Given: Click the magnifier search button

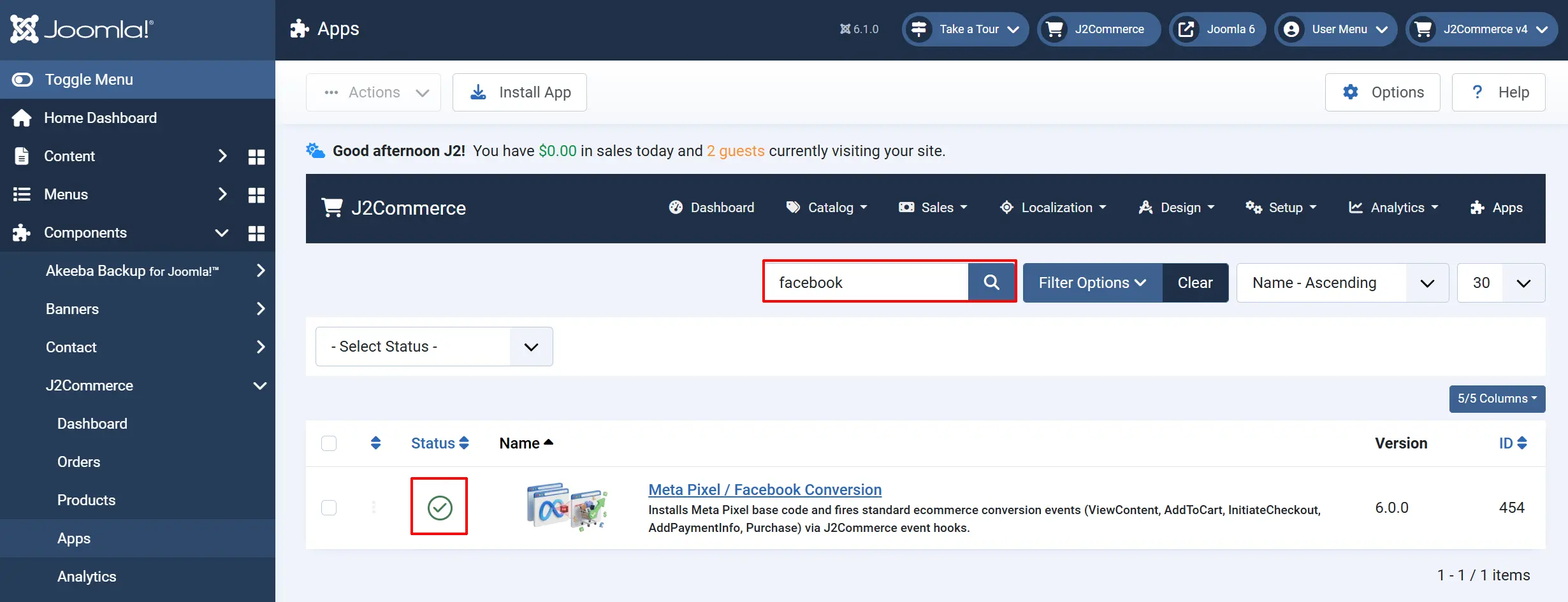Looking at the screenshot, I should point(991,282).
